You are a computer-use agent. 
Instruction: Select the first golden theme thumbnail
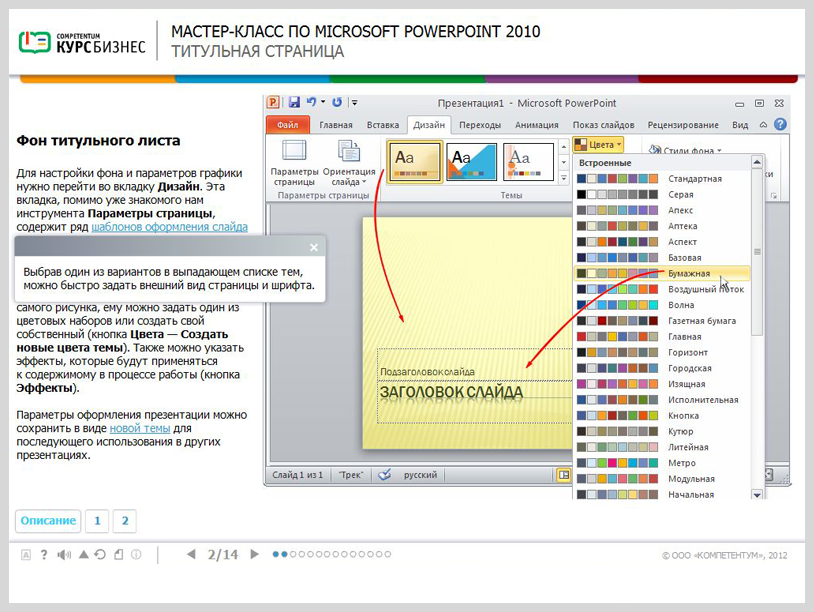coord(415,161)
